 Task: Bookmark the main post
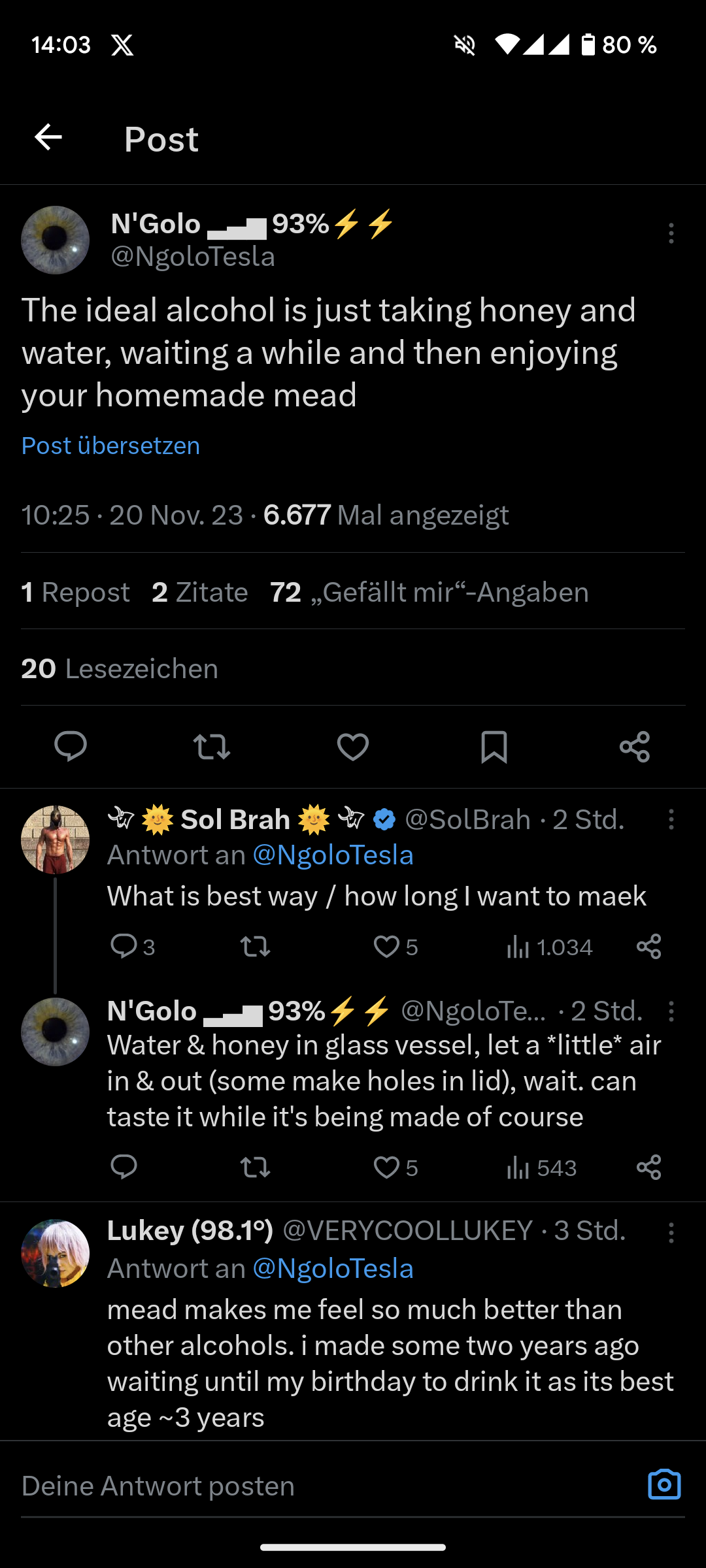[494, 746]
